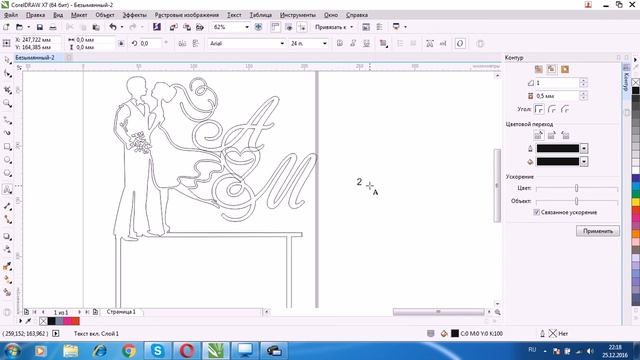Select the Crop tool in the toolbox
640x360 pixels.
(x=7, y=90)
